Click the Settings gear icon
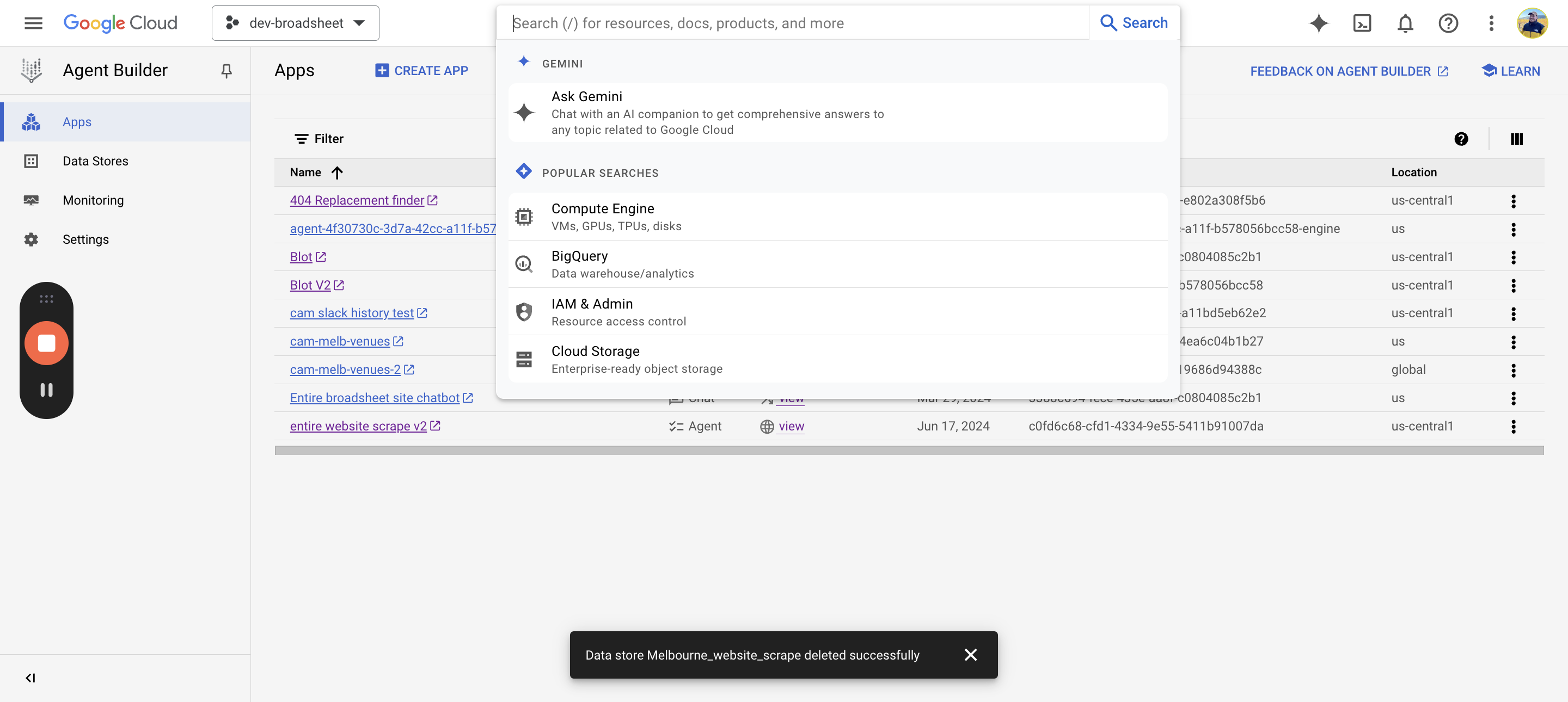This screenshot has height=702, width=1568. point(31,239)
